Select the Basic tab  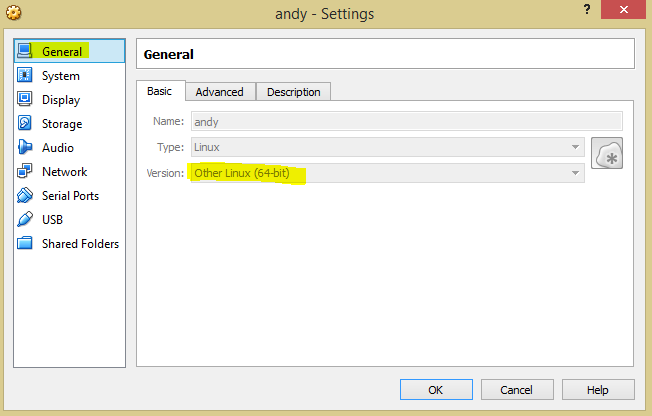[x=161, y=91]
